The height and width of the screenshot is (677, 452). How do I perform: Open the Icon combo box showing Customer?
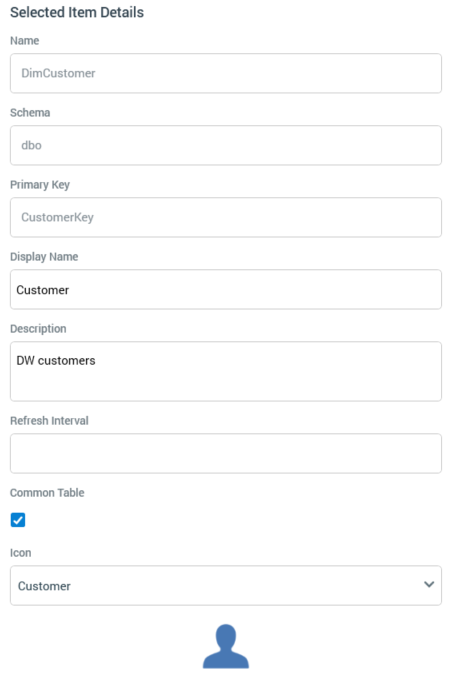point(226,585)
